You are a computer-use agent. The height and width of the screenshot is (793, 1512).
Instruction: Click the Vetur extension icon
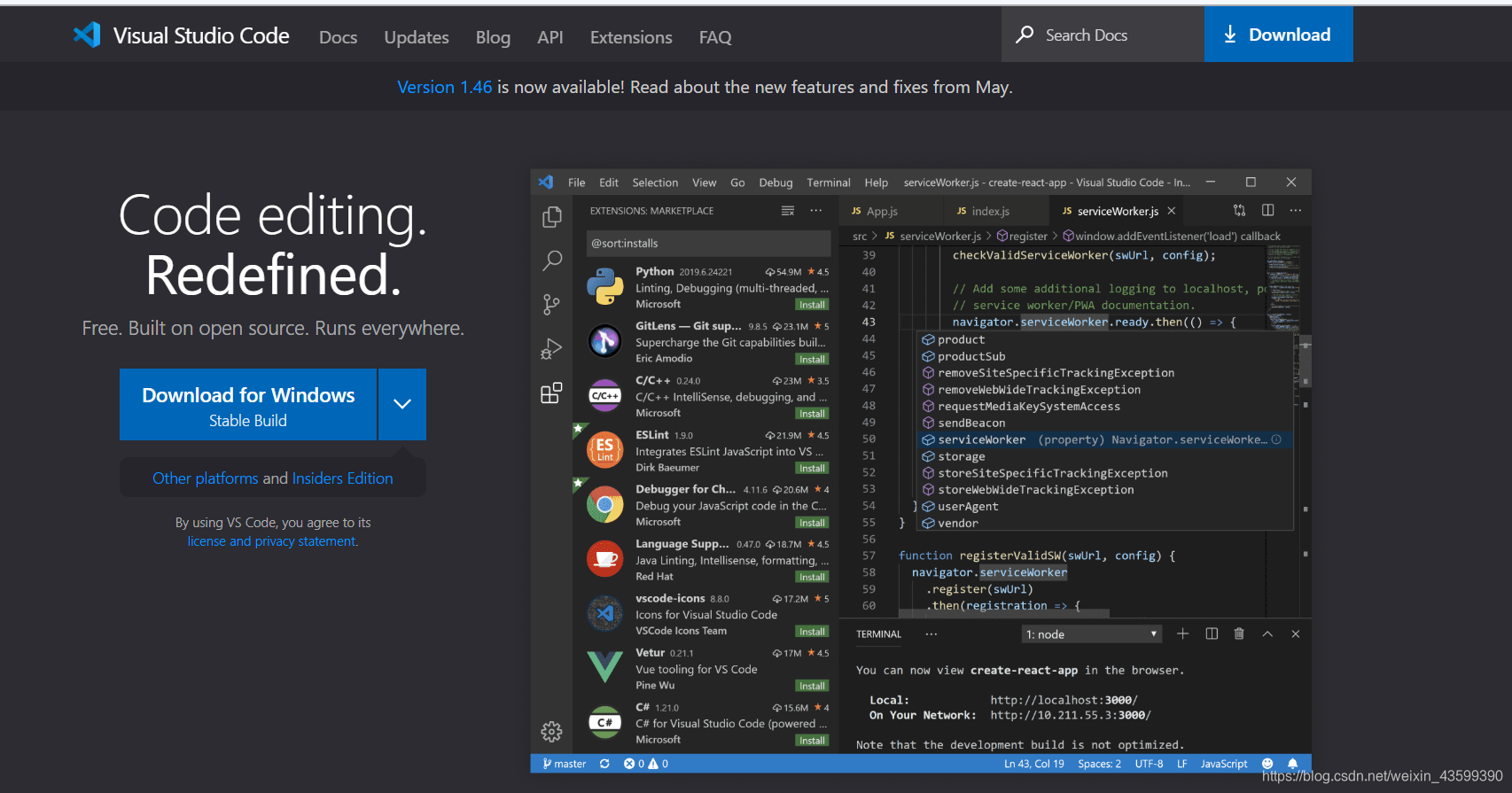click(x=604, y=667)
